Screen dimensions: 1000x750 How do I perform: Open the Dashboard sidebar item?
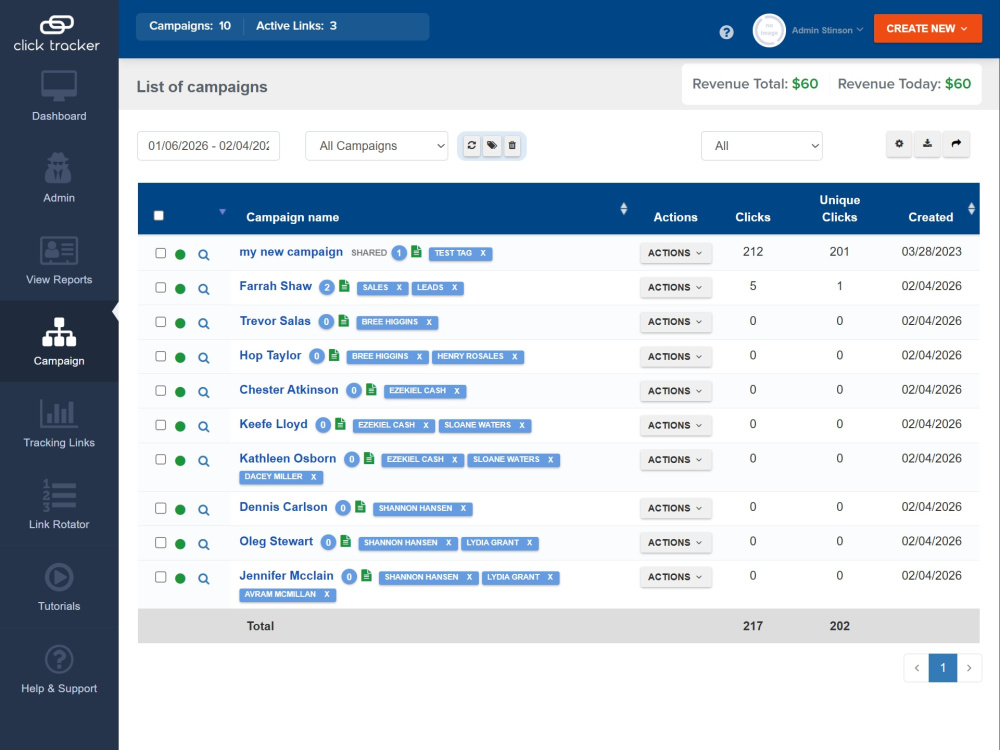pos(59,96)
